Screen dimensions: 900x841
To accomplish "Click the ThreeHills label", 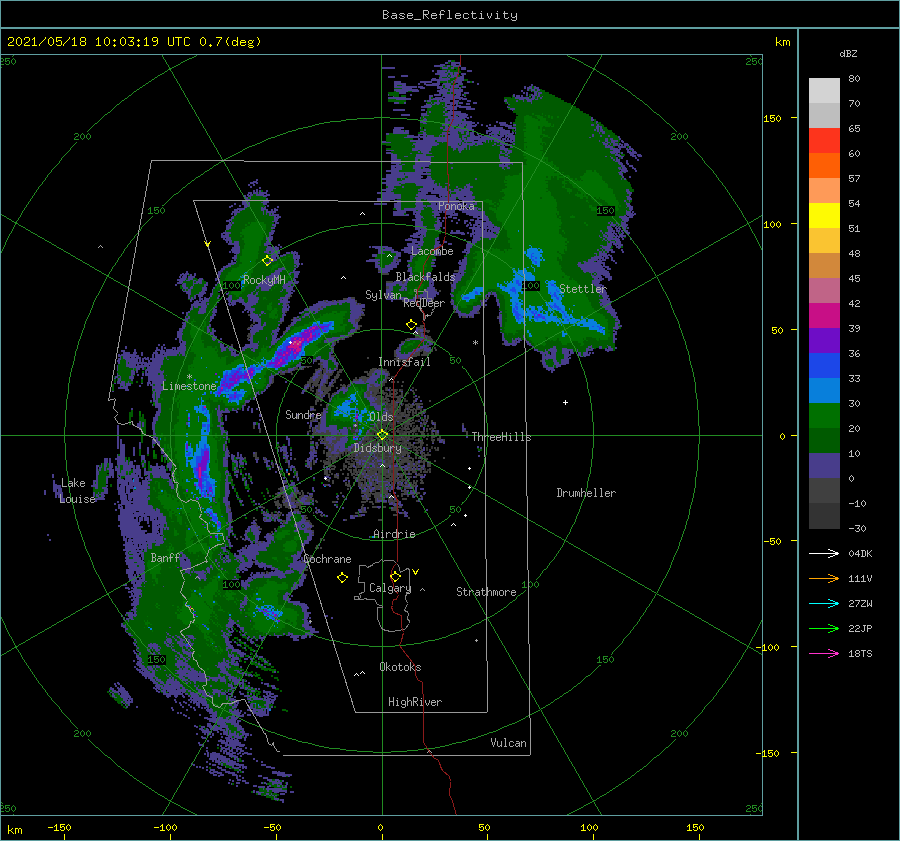I will pyautogui.click(x=502, y=437).
